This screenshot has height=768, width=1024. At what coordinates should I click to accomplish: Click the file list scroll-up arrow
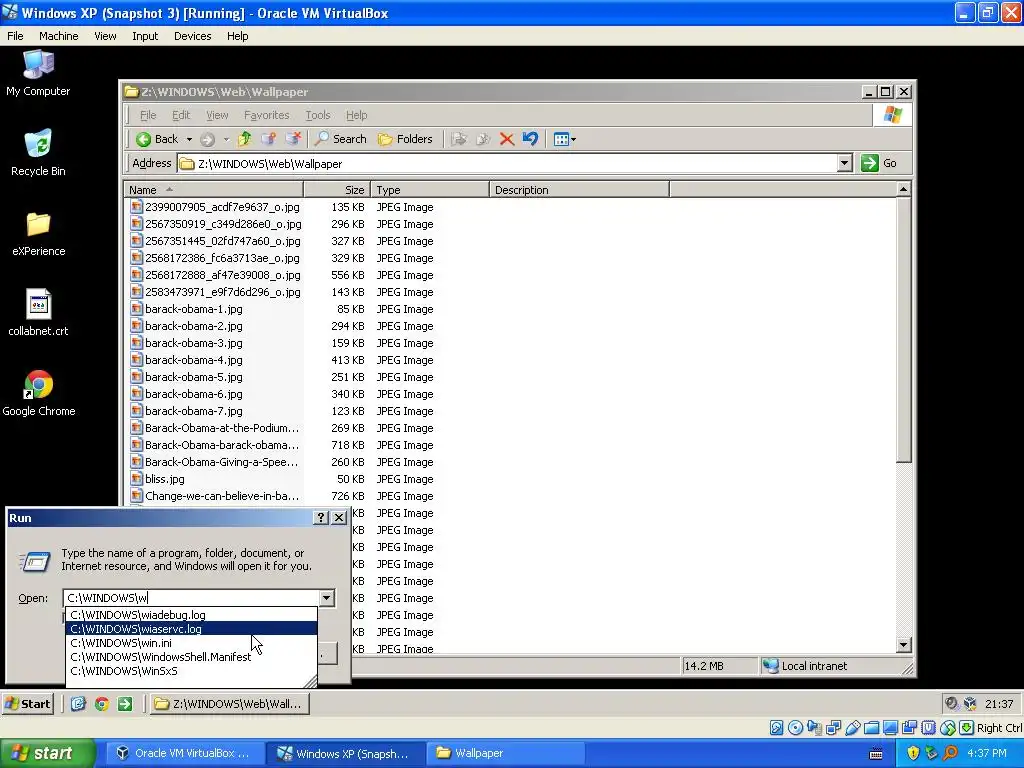[x=904, y=189]
